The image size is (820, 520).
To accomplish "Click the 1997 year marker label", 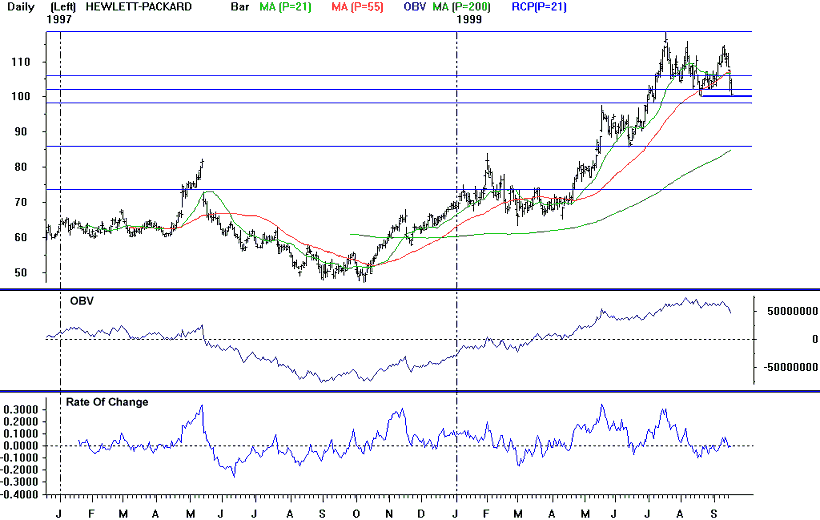I will (59, 19).
